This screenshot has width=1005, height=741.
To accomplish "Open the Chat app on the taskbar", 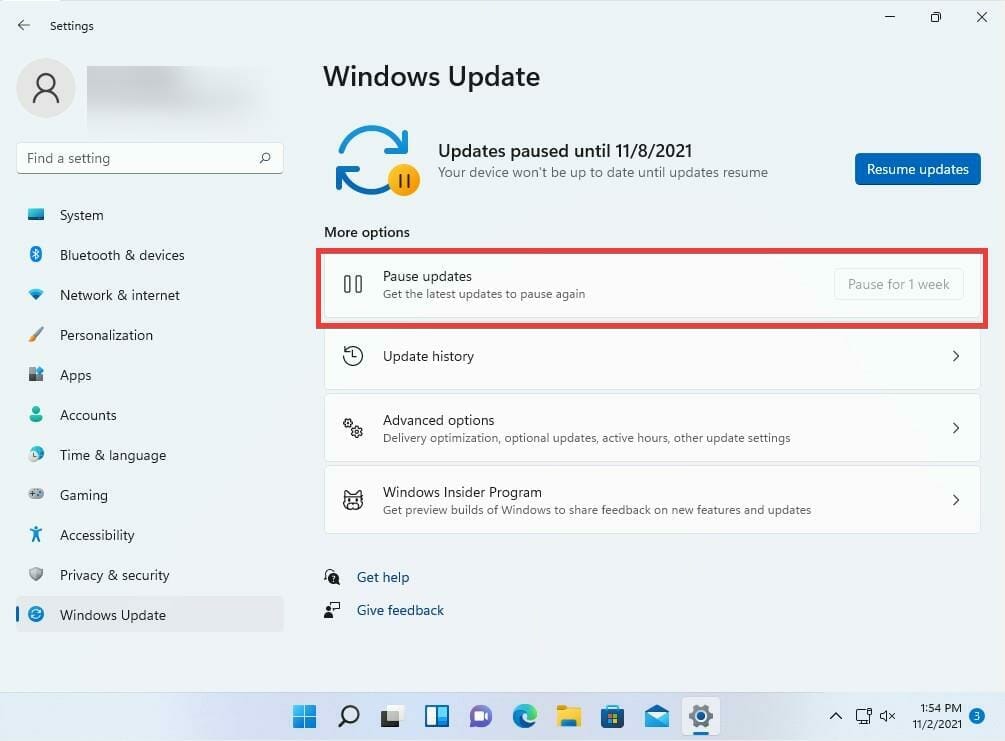I will coord(481,716).
